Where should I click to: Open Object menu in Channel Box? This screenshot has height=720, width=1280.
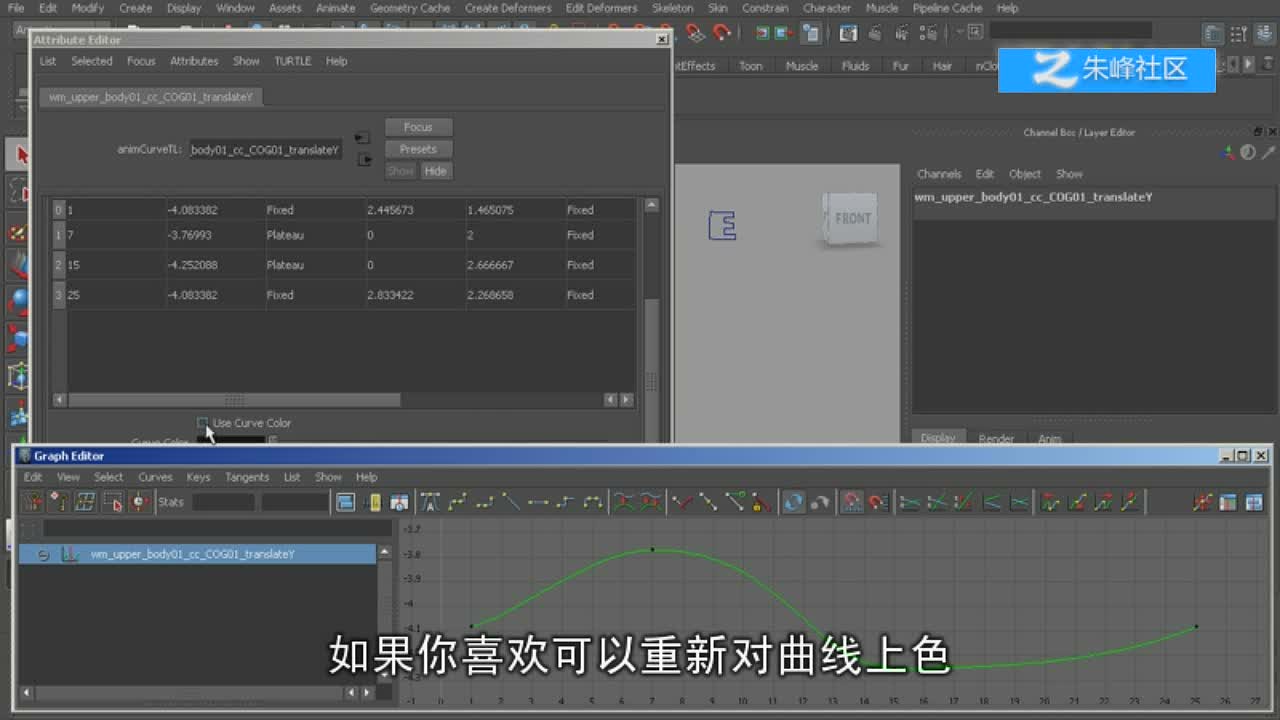pos(1025,174)
